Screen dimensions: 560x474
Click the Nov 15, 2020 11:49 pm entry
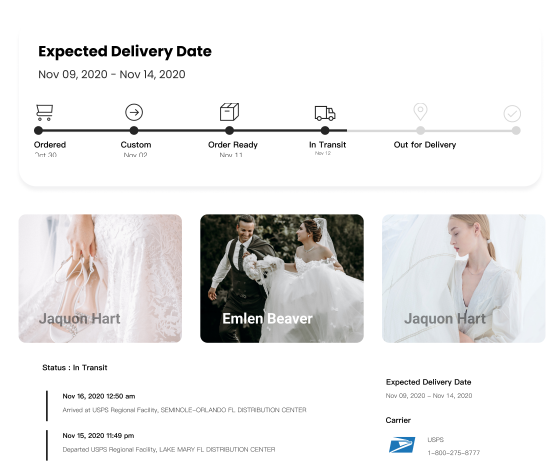tap(98, 435)
